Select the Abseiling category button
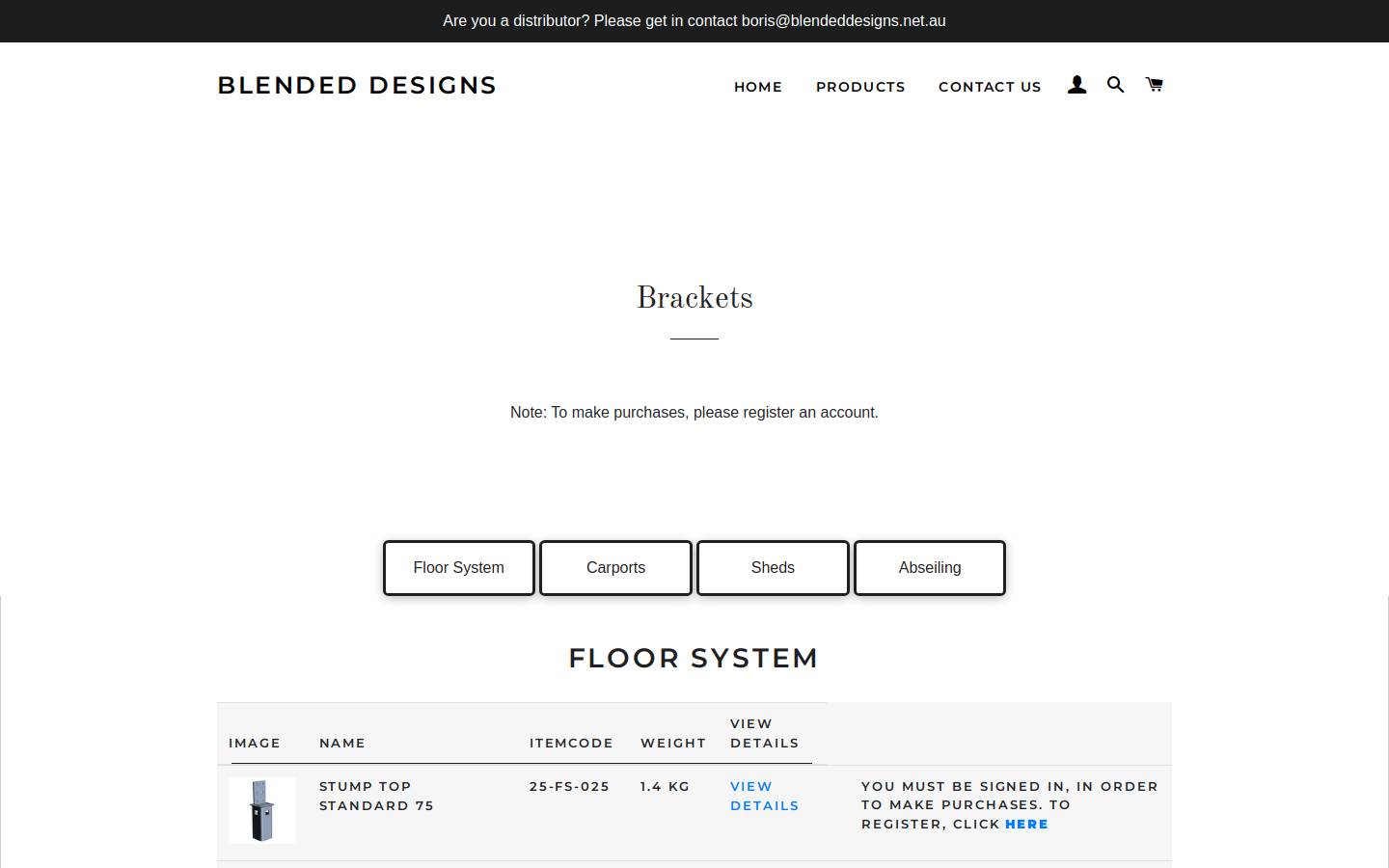This screenshot has height=868, width=1389. point(930,568)
